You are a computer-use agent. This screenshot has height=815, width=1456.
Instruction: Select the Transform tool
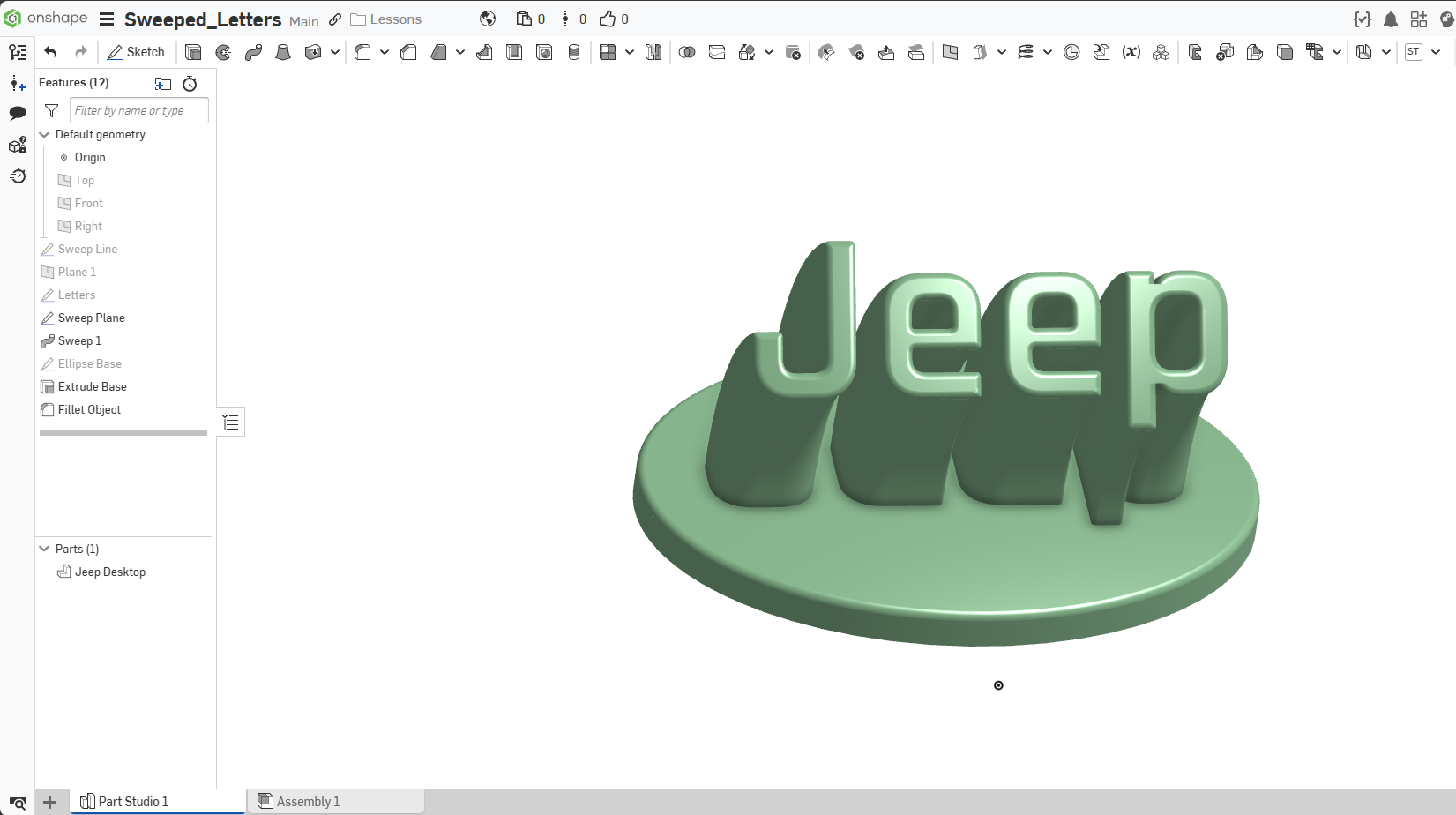point(747,52)
